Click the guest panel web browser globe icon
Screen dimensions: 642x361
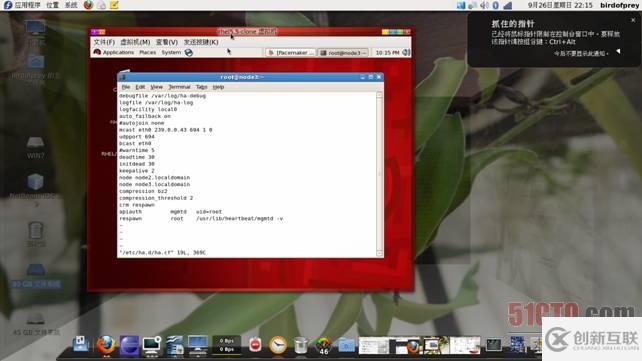(189, 52)
